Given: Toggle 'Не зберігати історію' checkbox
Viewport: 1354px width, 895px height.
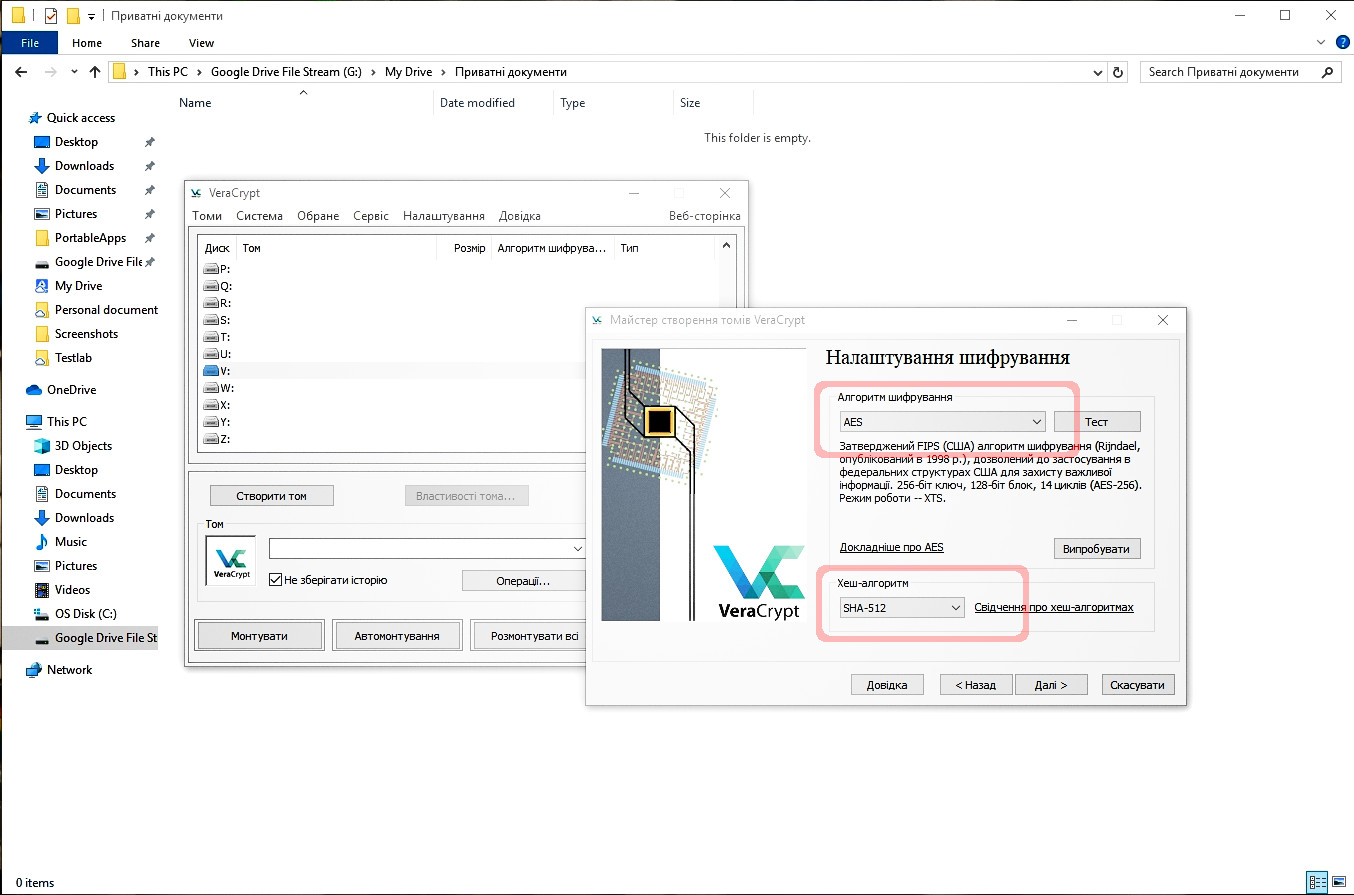Looking at the screenshot, I should (276, 580).
